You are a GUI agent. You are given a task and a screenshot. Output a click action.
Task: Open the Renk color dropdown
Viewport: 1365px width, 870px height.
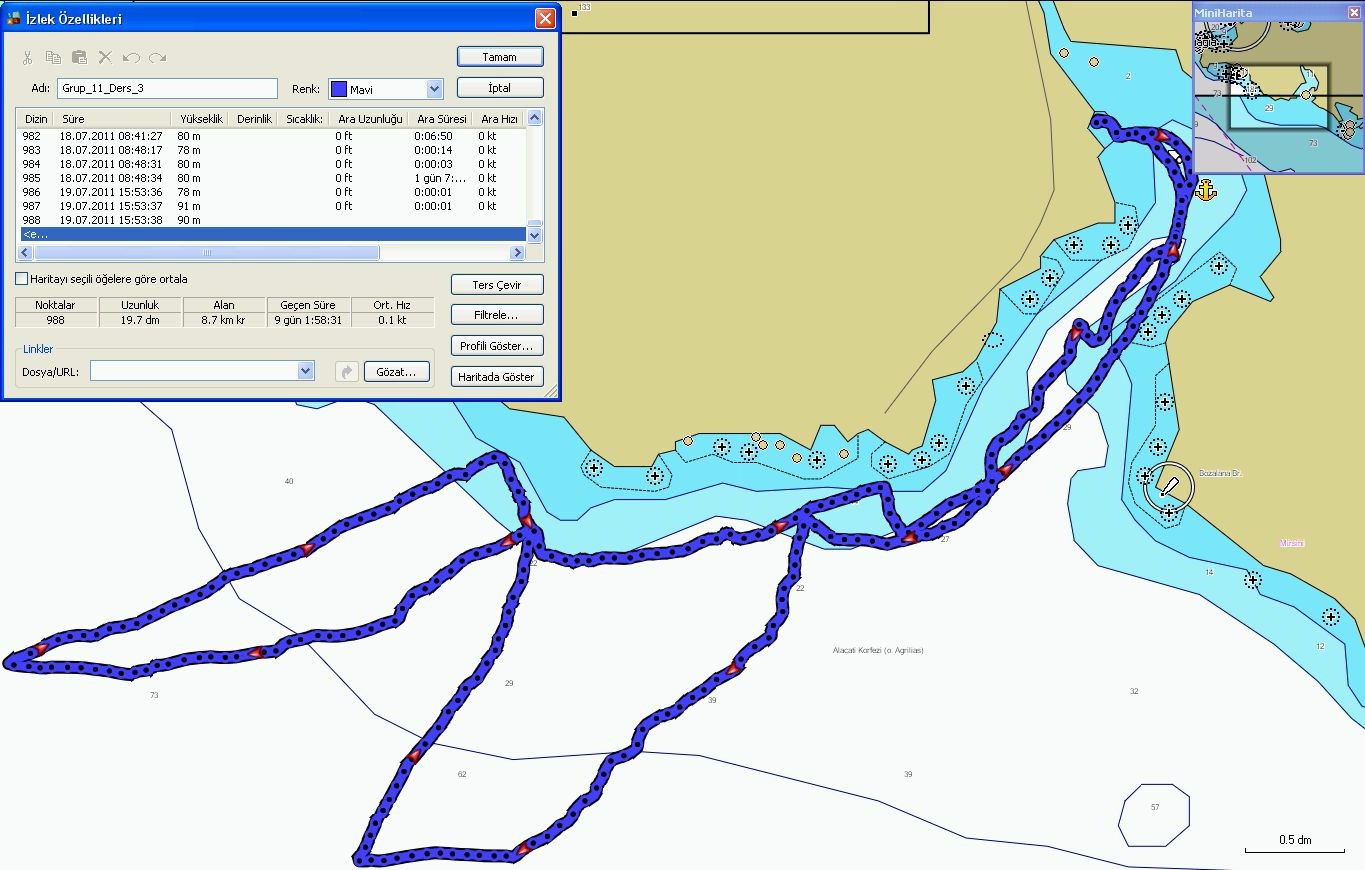point(434,89)
